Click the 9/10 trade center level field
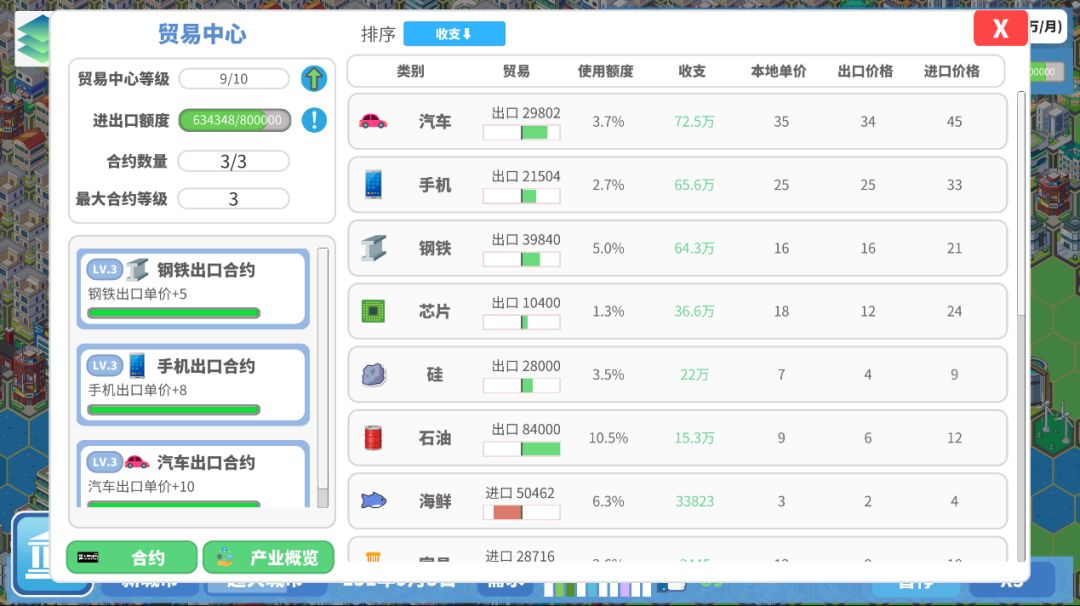Viewport: 1080px width, 606px height. pos(233,79)
